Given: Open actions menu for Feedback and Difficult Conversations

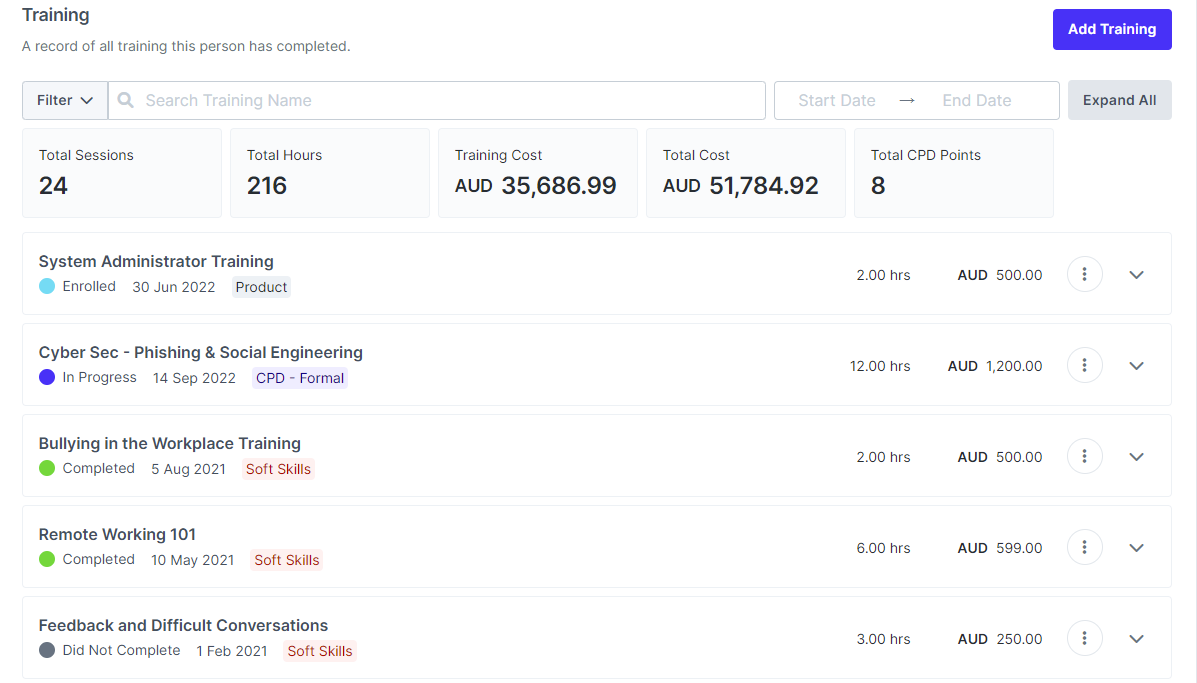Looking at the screenshot, I should (1084, 638).
